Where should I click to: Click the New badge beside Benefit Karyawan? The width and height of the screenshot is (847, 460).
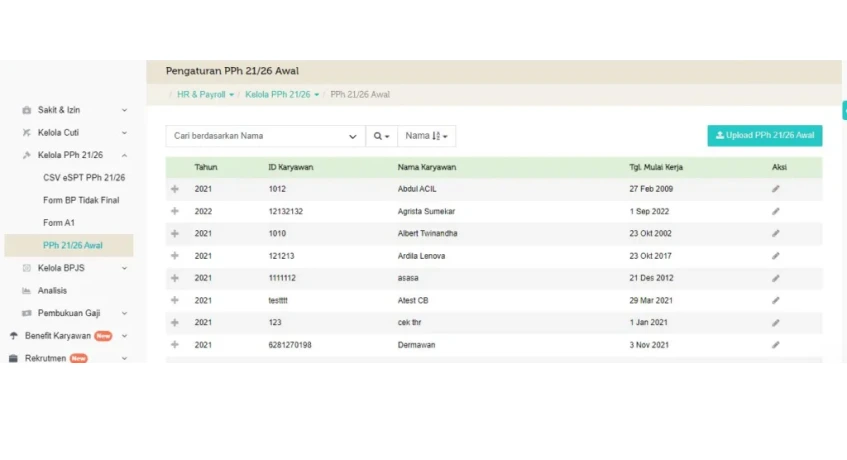point(103,336)
